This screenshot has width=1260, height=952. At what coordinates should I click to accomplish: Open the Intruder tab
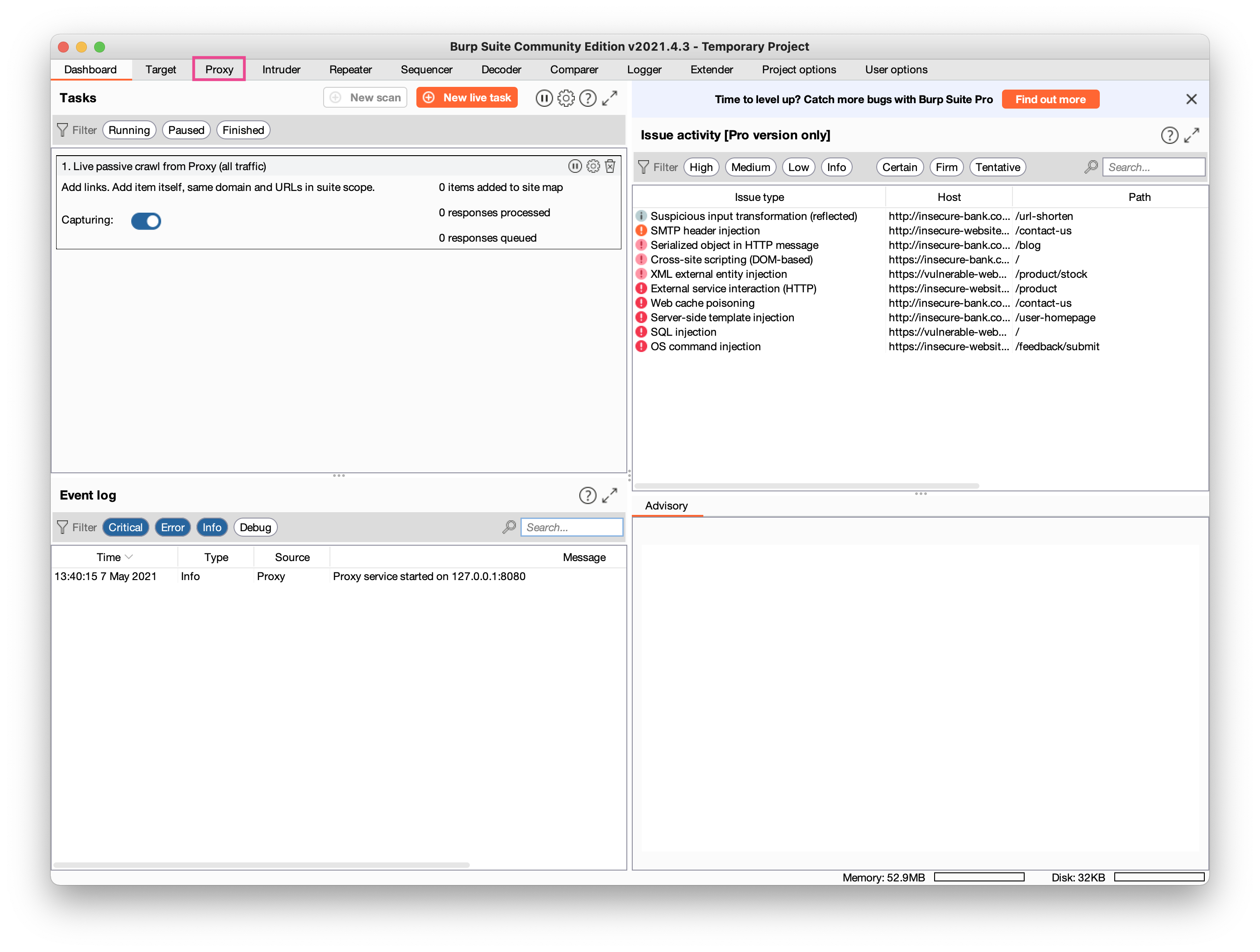point(282,70)
